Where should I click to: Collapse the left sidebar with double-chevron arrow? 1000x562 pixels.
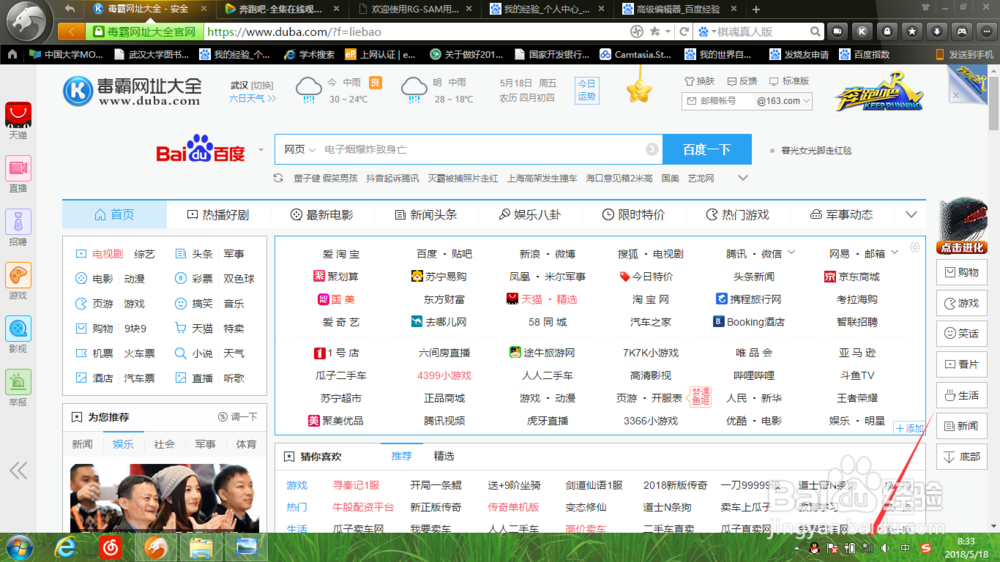[18, 471]
